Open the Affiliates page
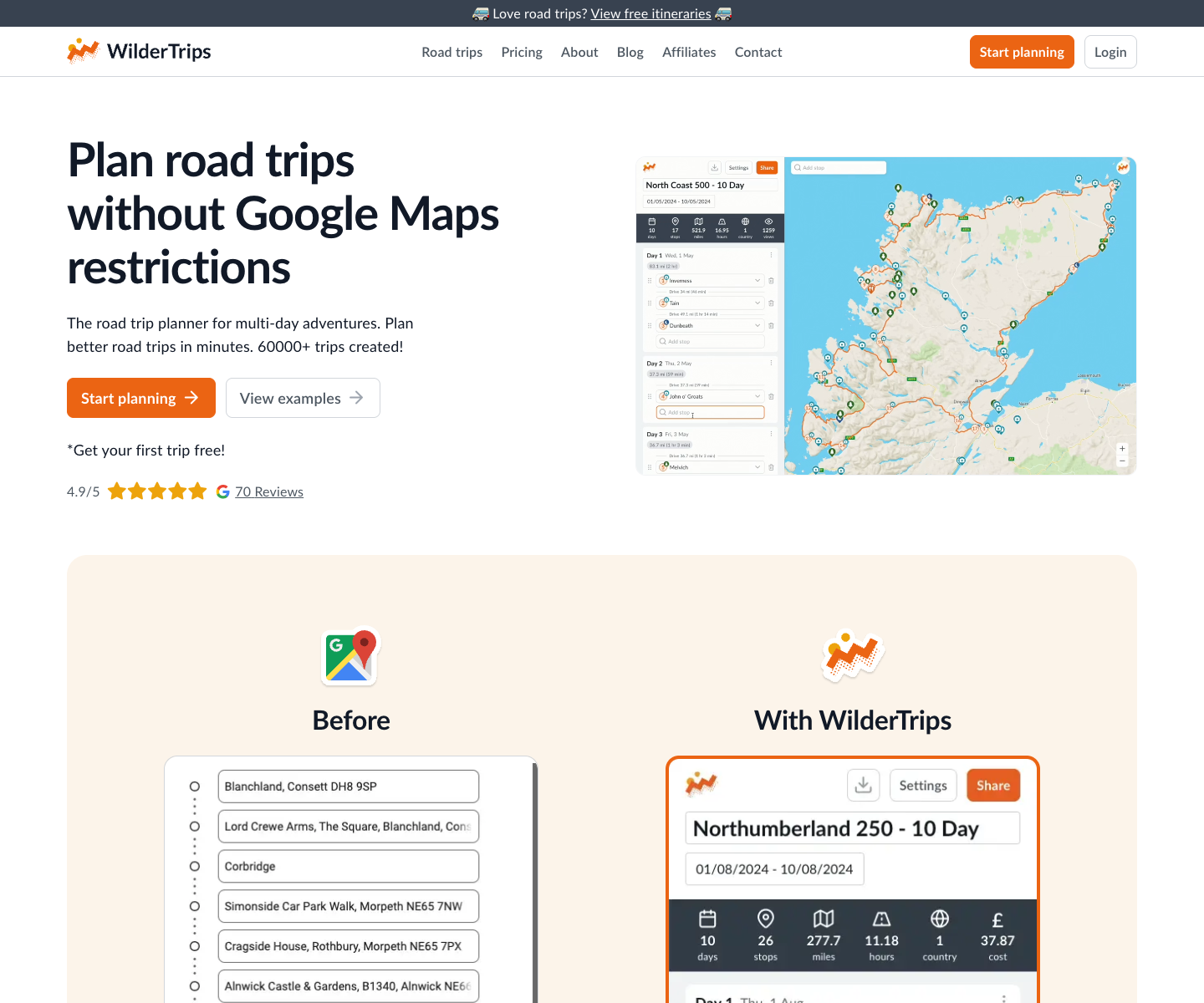 point(689,52)
